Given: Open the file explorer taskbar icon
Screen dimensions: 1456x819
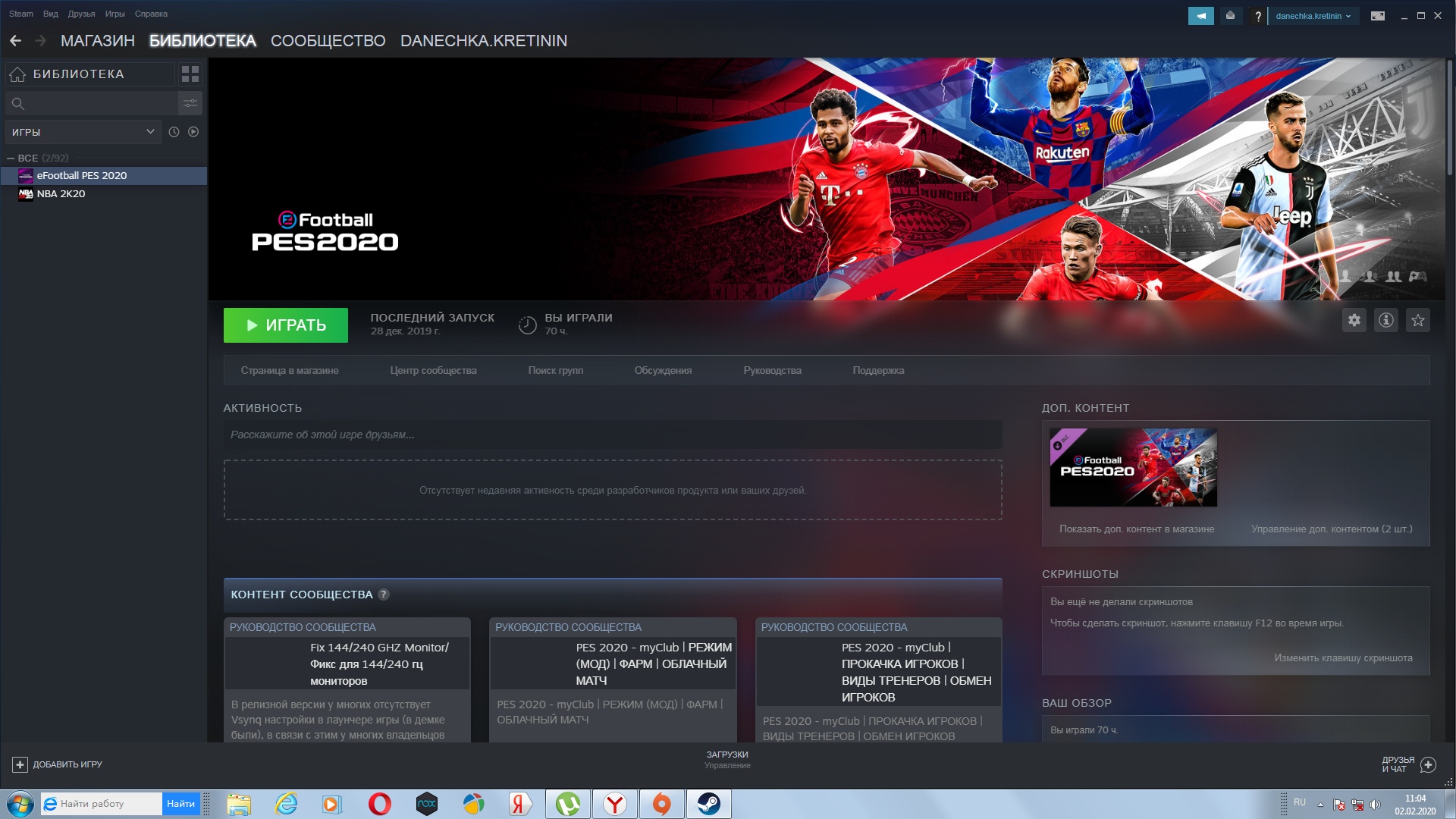Looking at the screenshot, I should tap(239, 804).
